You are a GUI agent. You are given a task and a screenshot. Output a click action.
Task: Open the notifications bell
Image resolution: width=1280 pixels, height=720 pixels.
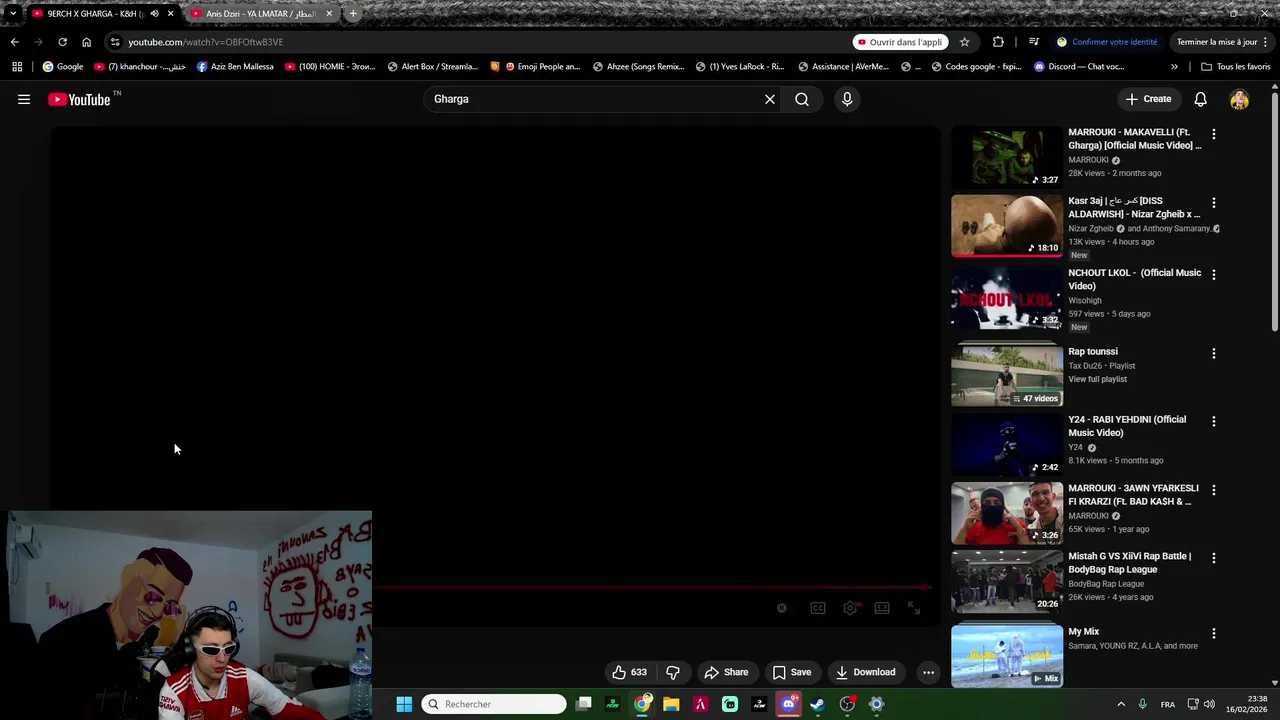[1201, 99]
